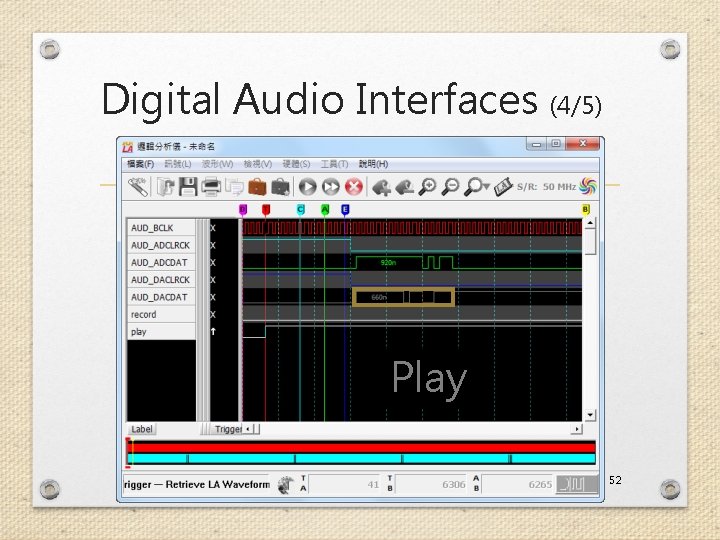Open the 波形(W) menu

(218, 164)
